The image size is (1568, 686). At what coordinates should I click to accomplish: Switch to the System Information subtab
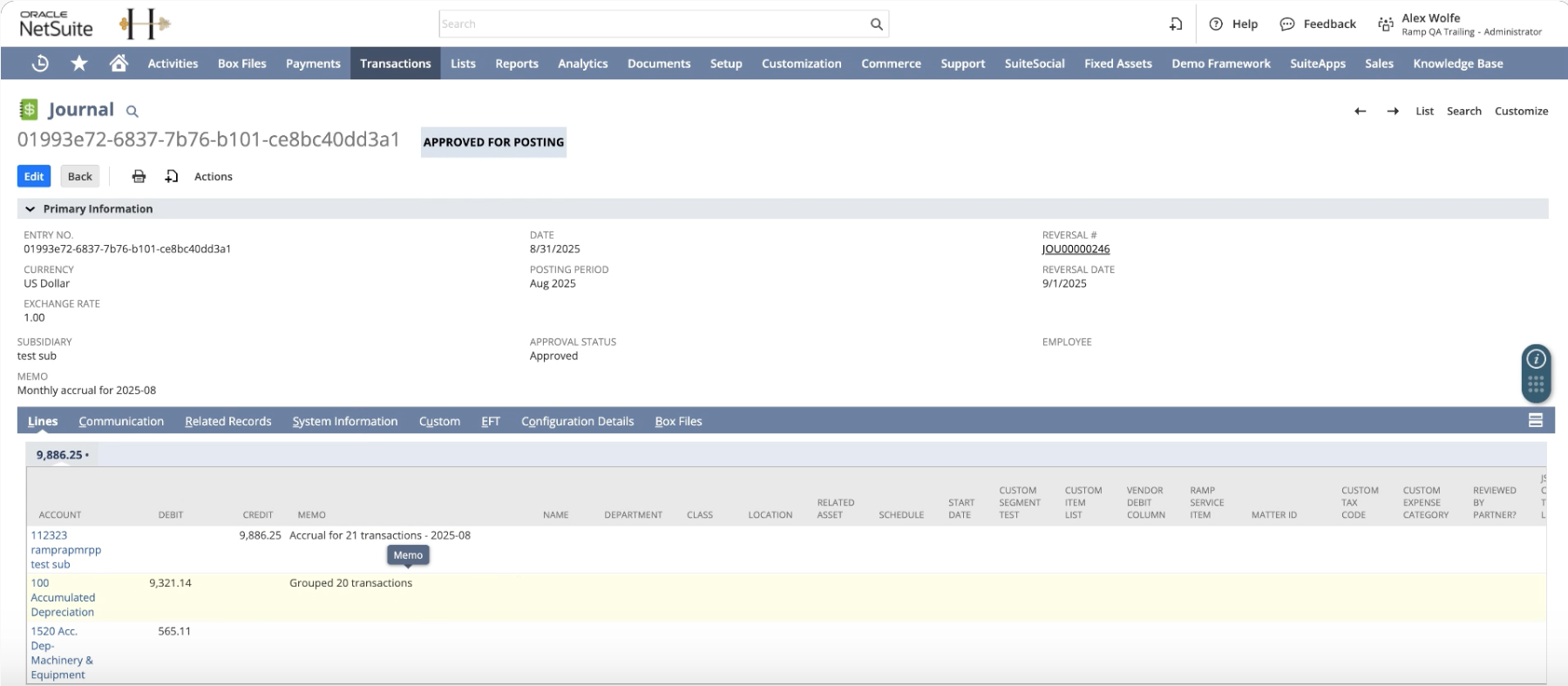click(345, 421)
